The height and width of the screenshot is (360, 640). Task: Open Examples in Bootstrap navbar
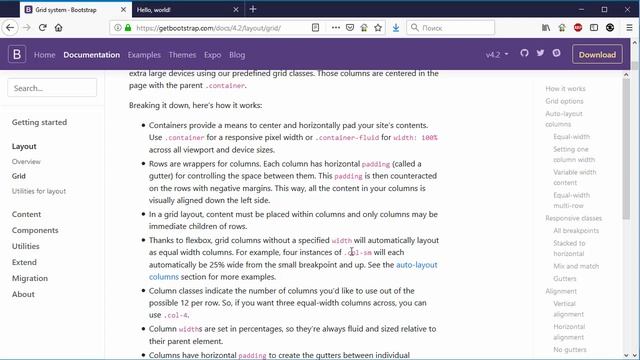coord(144,55)
